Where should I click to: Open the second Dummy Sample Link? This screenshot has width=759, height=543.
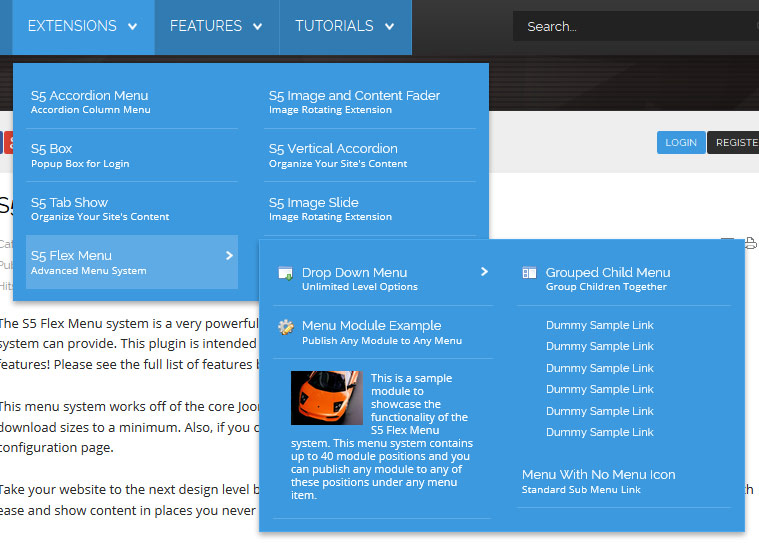[600, 347]
